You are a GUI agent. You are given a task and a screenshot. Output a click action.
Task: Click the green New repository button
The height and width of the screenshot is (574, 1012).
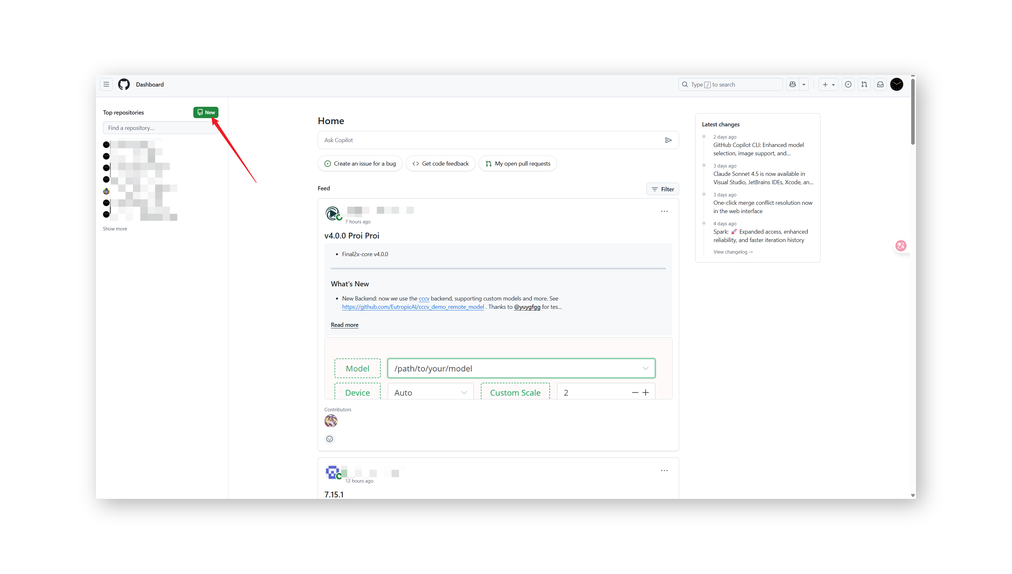coord(206,112)
